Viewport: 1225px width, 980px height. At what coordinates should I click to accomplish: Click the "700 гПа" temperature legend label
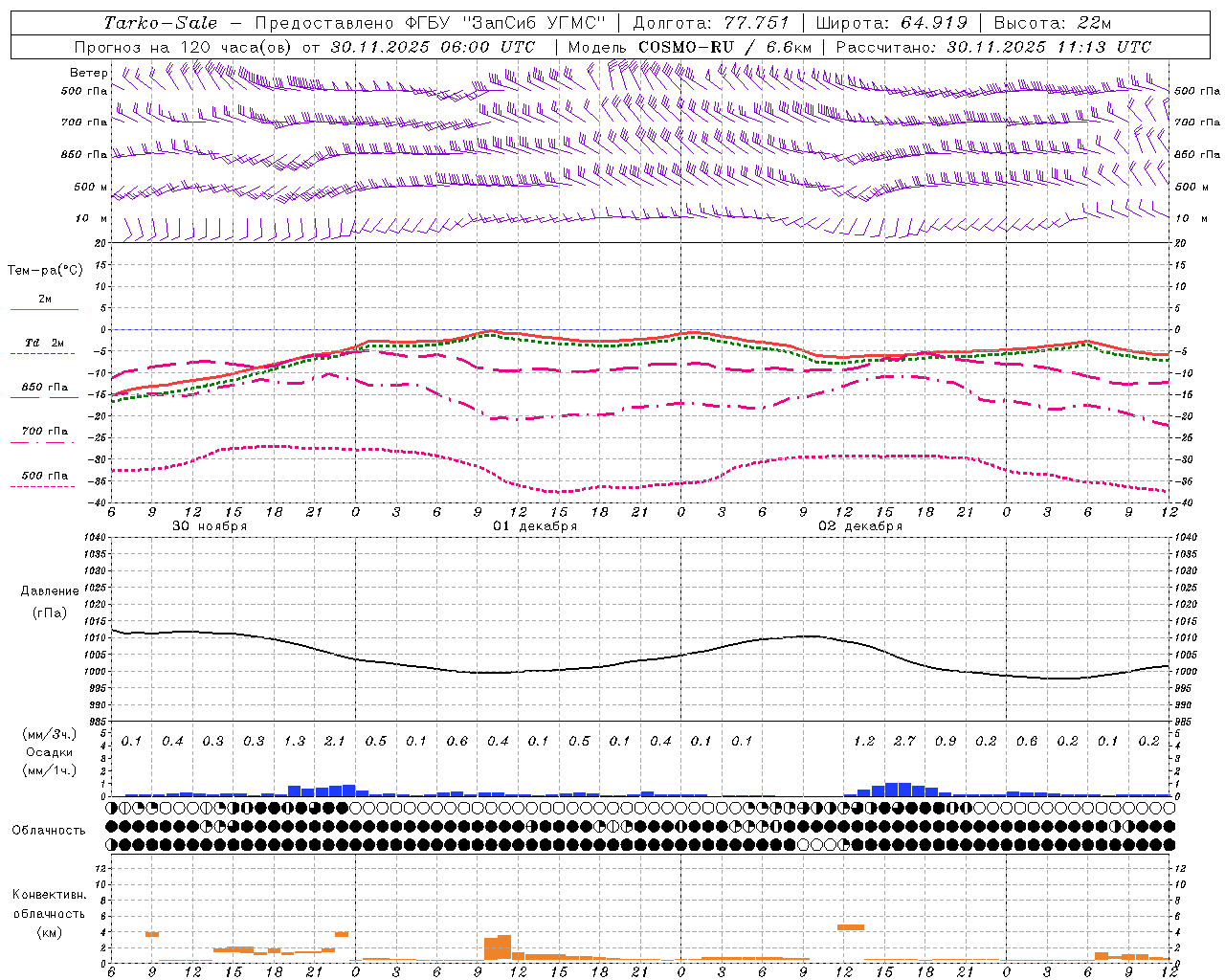tap(45, 431)
